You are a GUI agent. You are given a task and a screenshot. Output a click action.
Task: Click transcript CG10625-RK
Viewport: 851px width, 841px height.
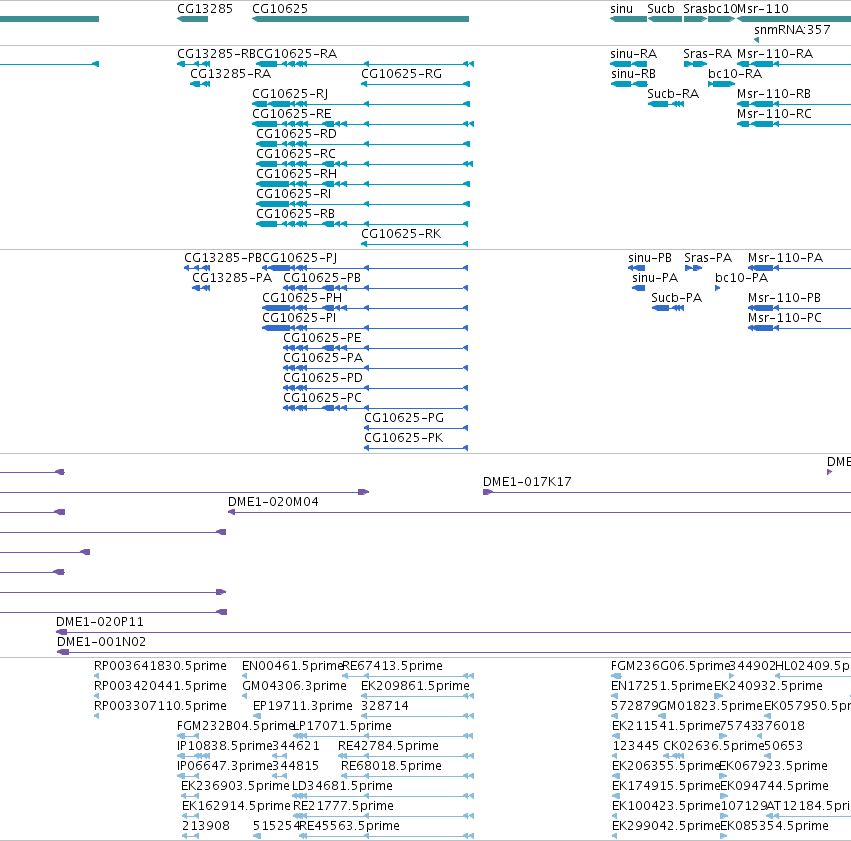[x=401, y=234]
